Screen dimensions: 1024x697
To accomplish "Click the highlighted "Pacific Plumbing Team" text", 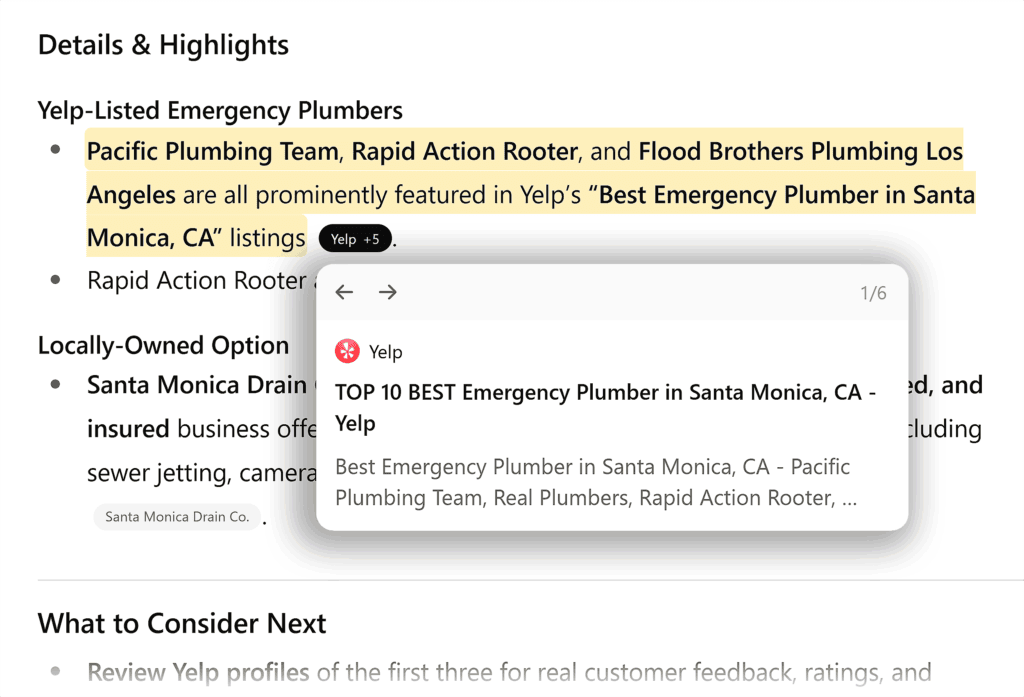I will click(x=212, y=152).
